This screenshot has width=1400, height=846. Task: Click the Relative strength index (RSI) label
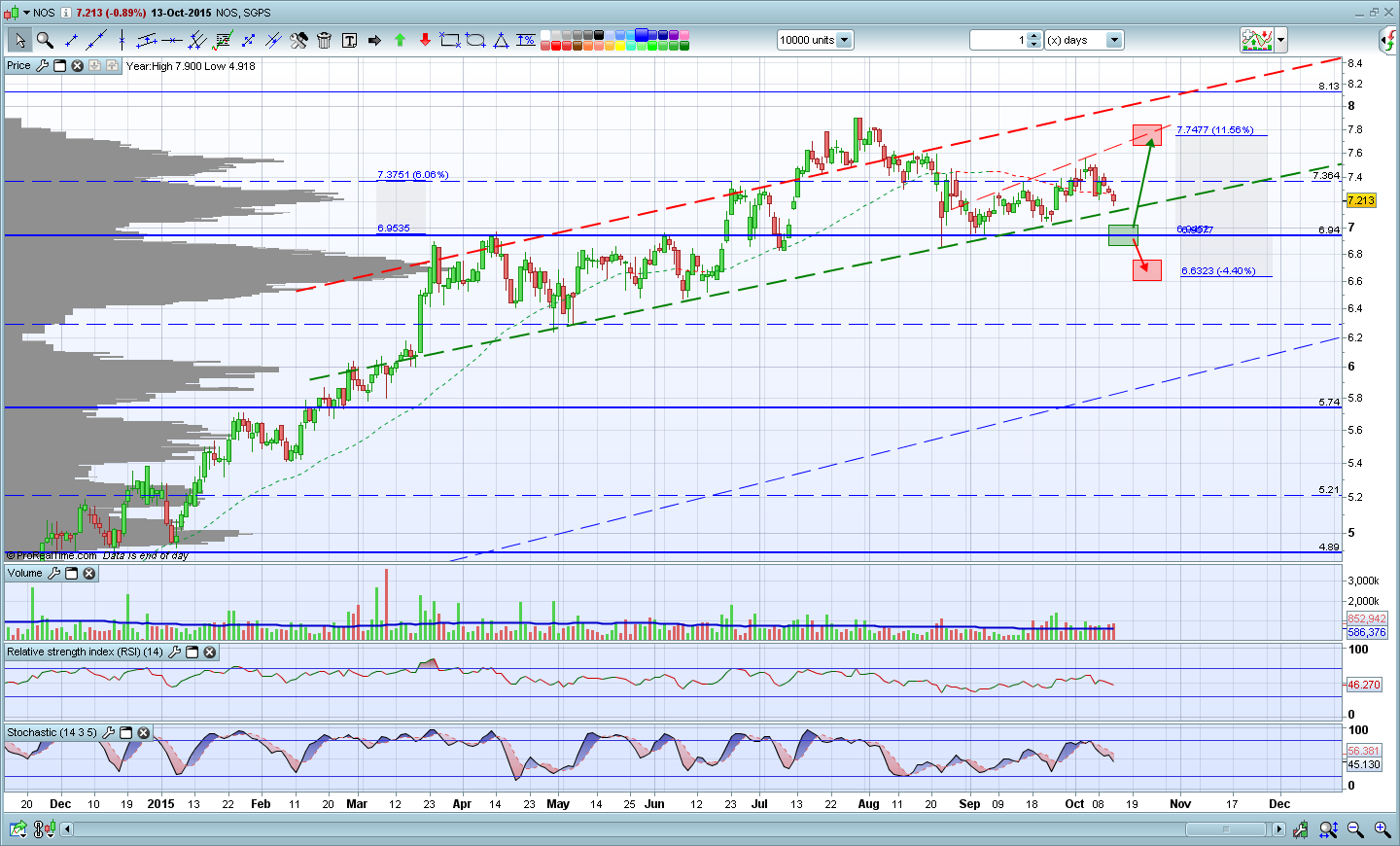click(86, 652)
